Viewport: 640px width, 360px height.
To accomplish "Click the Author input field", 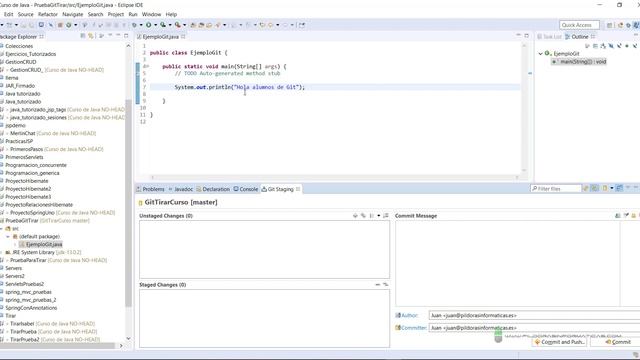I will (x=534, y=315).
